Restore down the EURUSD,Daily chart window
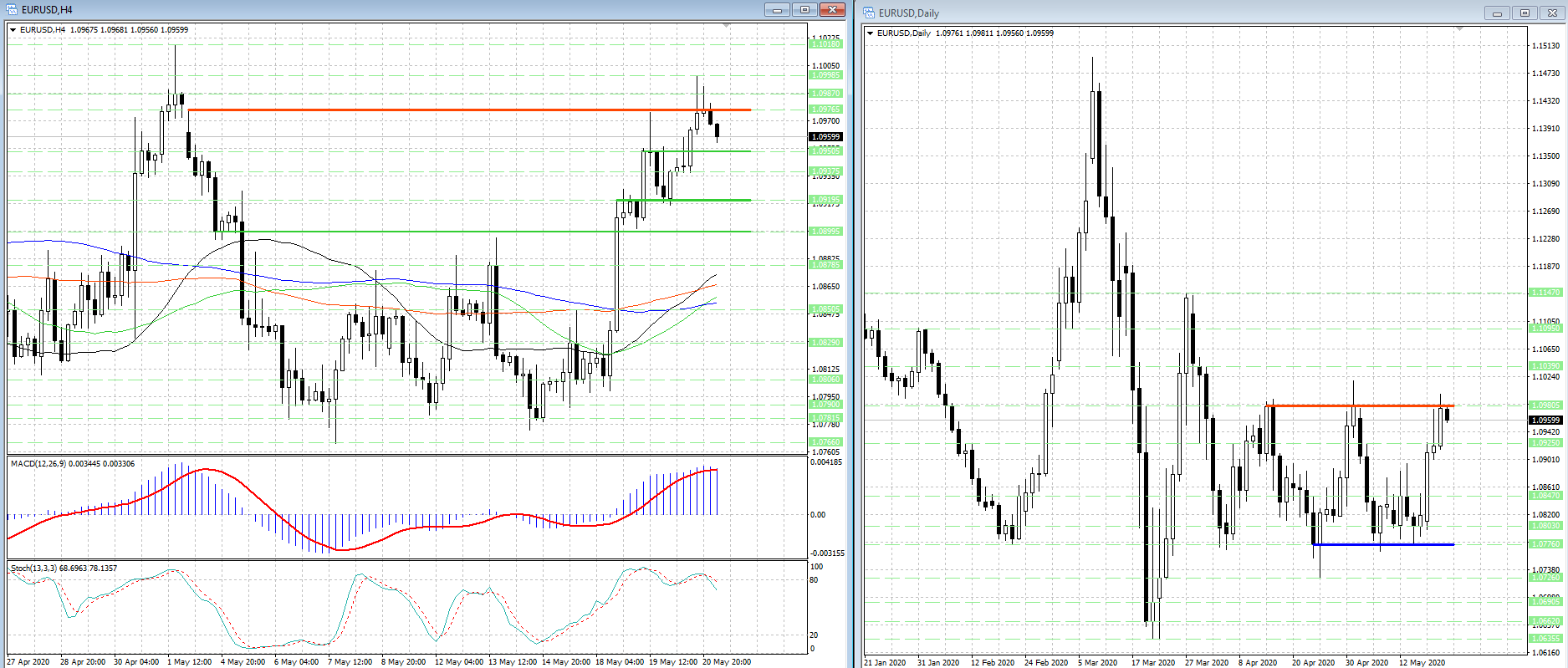1568x668 pixels. 1525,13
